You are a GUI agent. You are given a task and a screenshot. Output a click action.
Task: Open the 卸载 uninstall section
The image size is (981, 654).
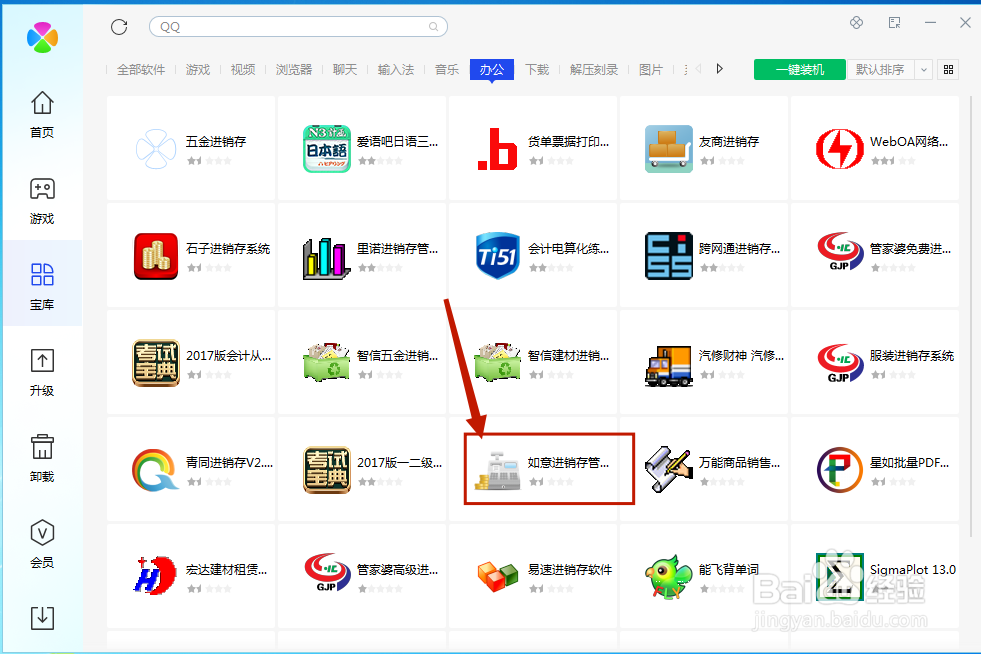(x=42, y=459)
